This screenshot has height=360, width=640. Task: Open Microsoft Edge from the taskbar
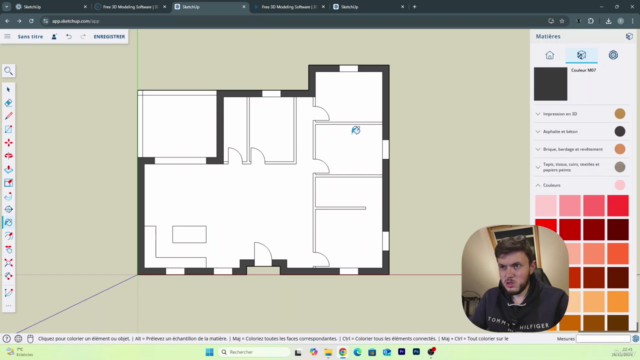358,352
